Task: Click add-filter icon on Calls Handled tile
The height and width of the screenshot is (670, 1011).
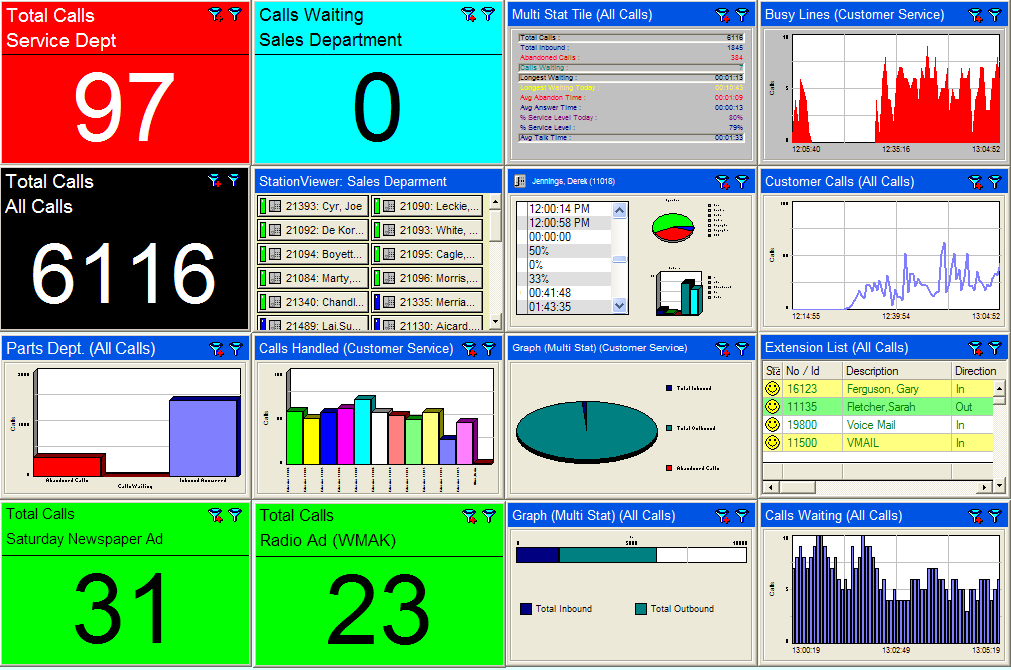Action: 469,348
